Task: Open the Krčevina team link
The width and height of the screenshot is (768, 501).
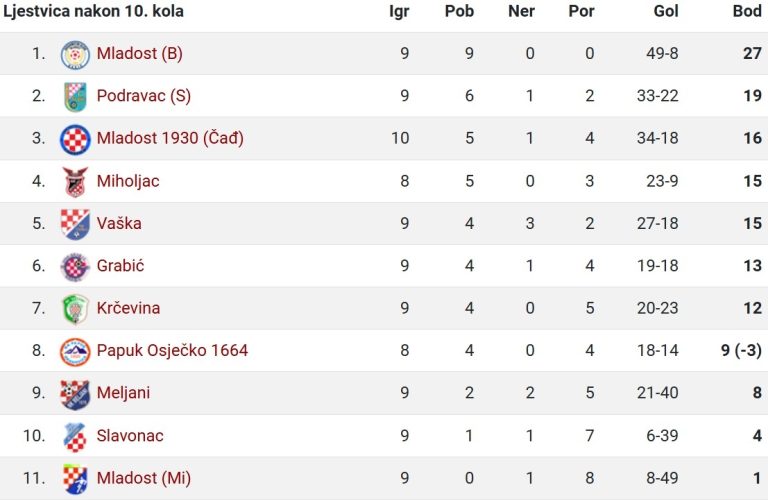Action: click(x=128, y=308)
